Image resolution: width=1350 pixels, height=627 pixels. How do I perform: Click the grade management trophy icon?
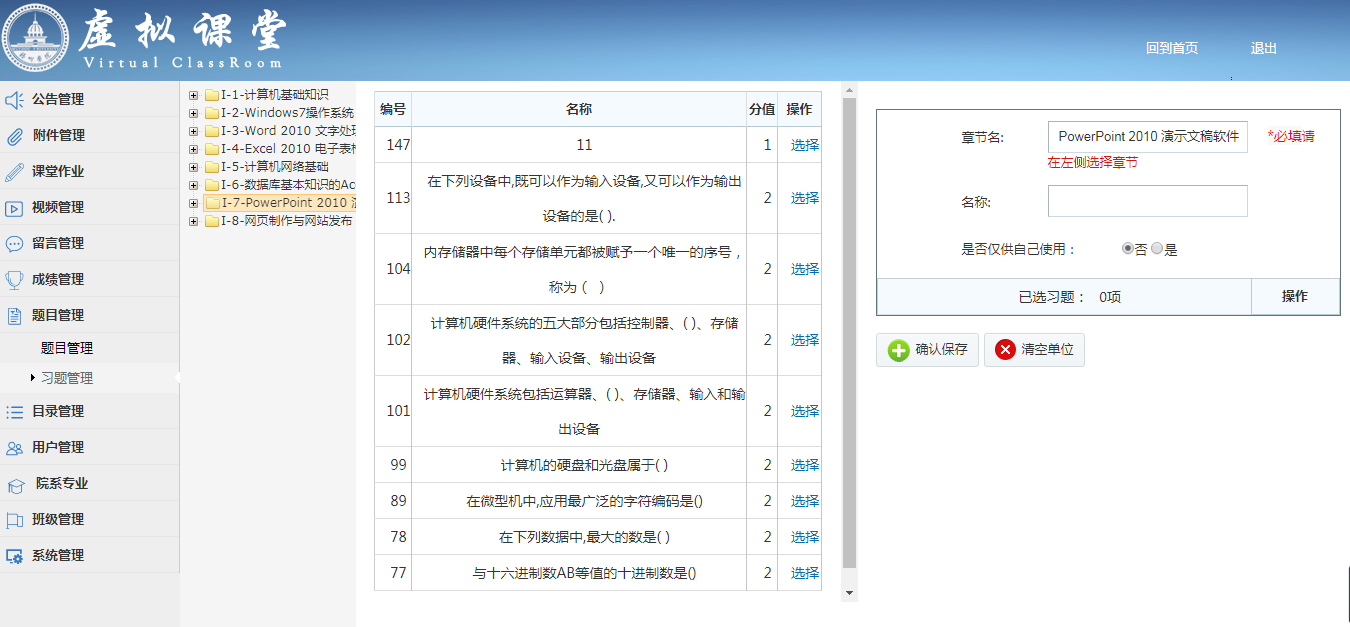[x=14, y=280]
